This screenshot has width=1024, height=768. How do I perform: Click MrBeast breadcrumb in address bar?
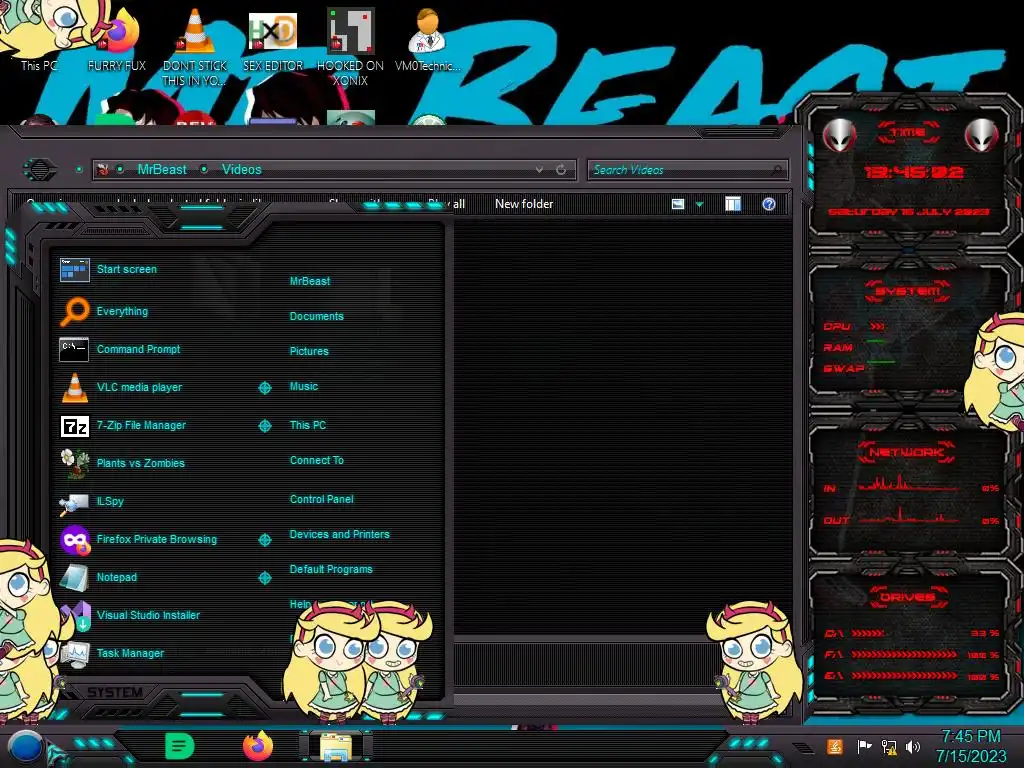click(x=162, y=170)
